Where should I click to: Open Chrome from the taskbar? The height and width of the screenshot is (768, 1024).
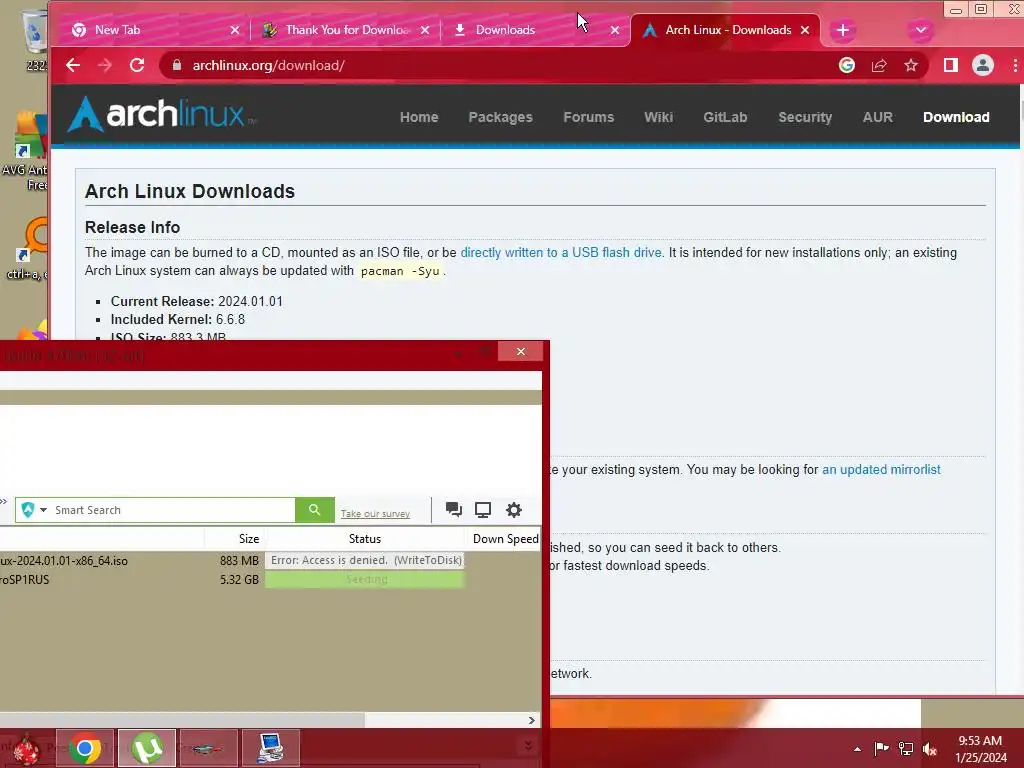[x=85, y=748]
